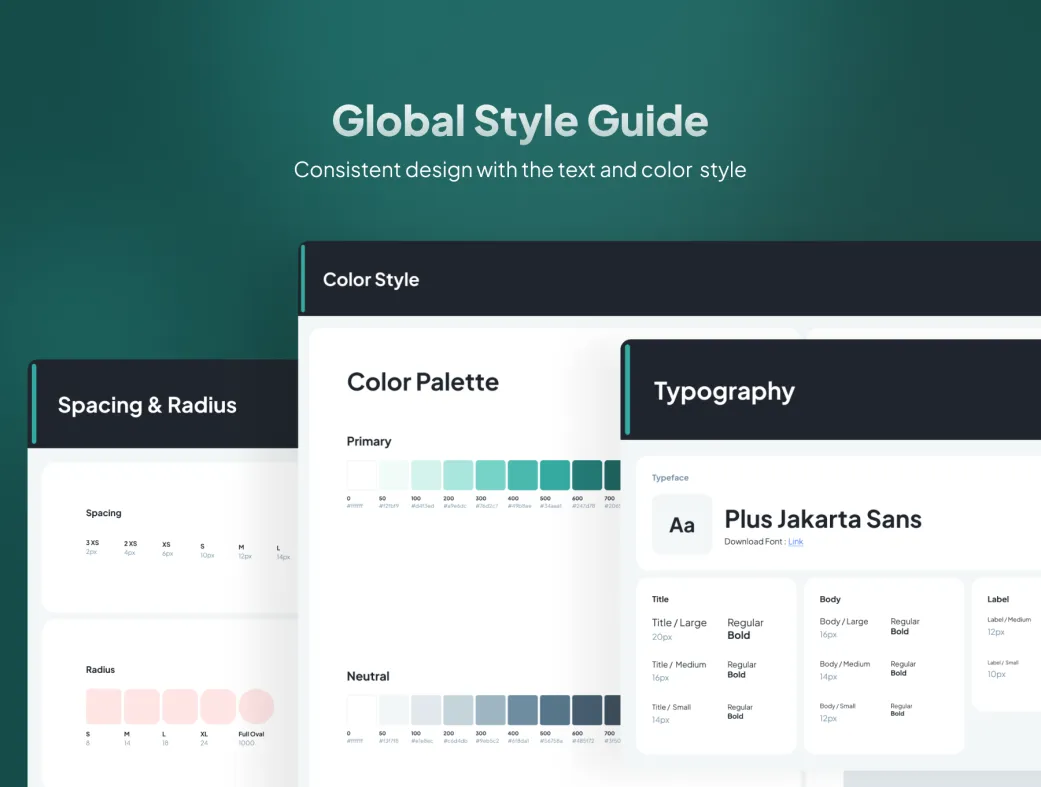Select the L radius square
1041x787 pixels.
(180, 706)
